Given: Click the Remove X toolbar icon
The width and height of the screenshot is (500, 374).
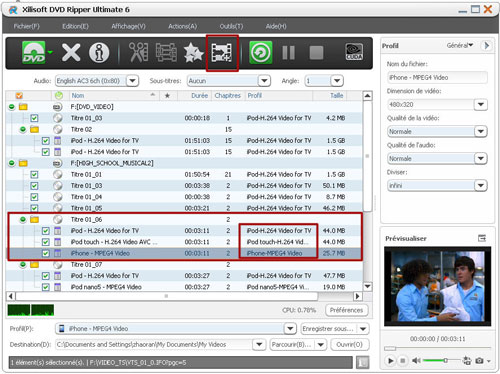Looking at the screenshot, I should click(71, 53).
